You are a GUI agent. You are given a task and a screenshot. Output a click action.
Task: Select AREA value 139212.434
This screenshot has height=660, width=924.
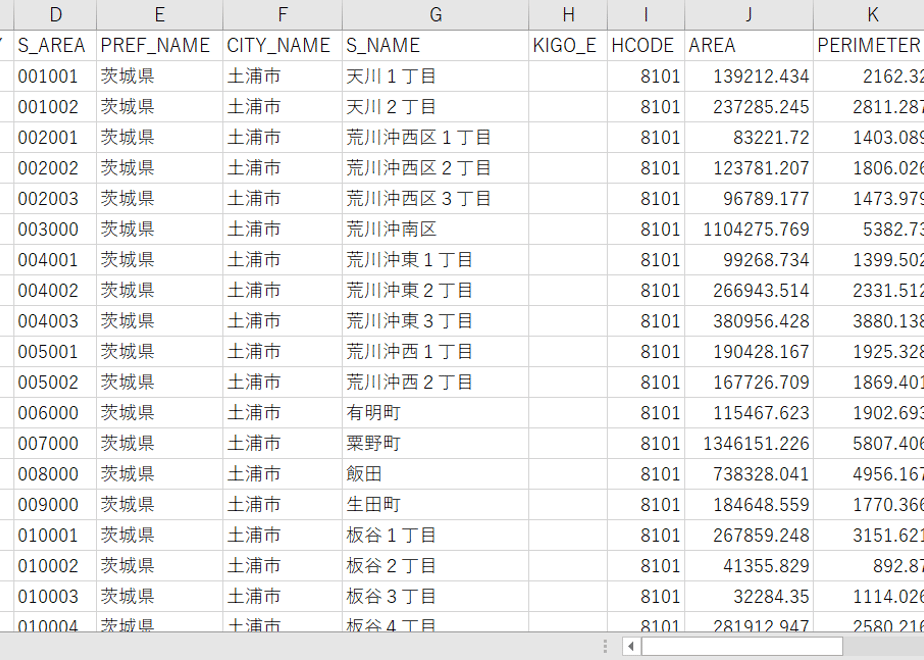point(749,76)
